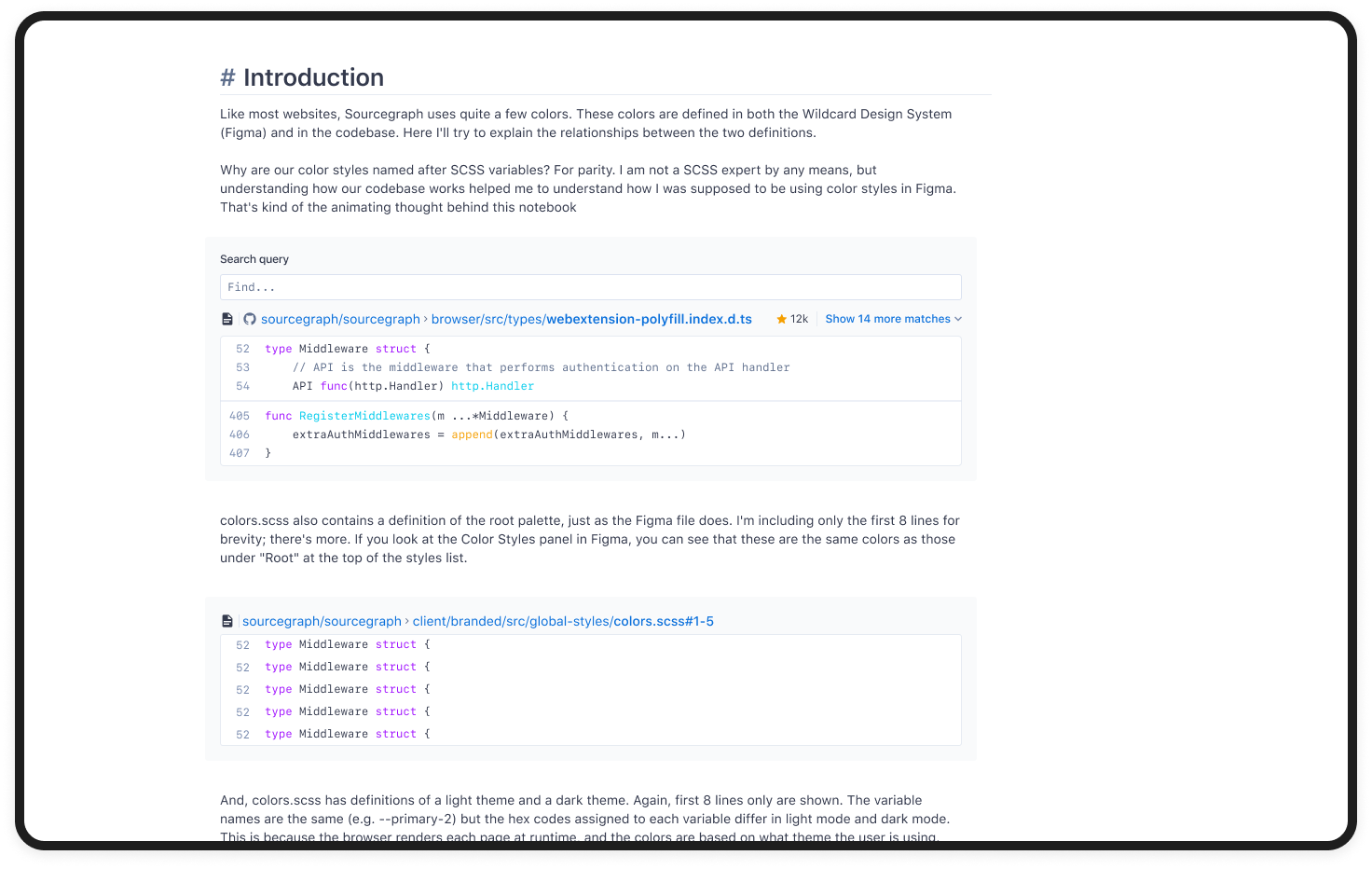Click the star icon next to 12k
1372x869 pixels.
[782, 319]
